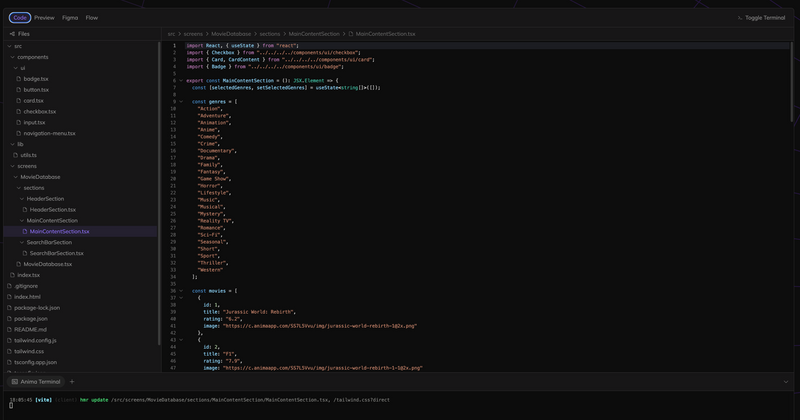Image resolution: width=800 pixels, height=420 pixels.
Task: Open index.html file
Action: pyautogui.click(x=27, y=297)
